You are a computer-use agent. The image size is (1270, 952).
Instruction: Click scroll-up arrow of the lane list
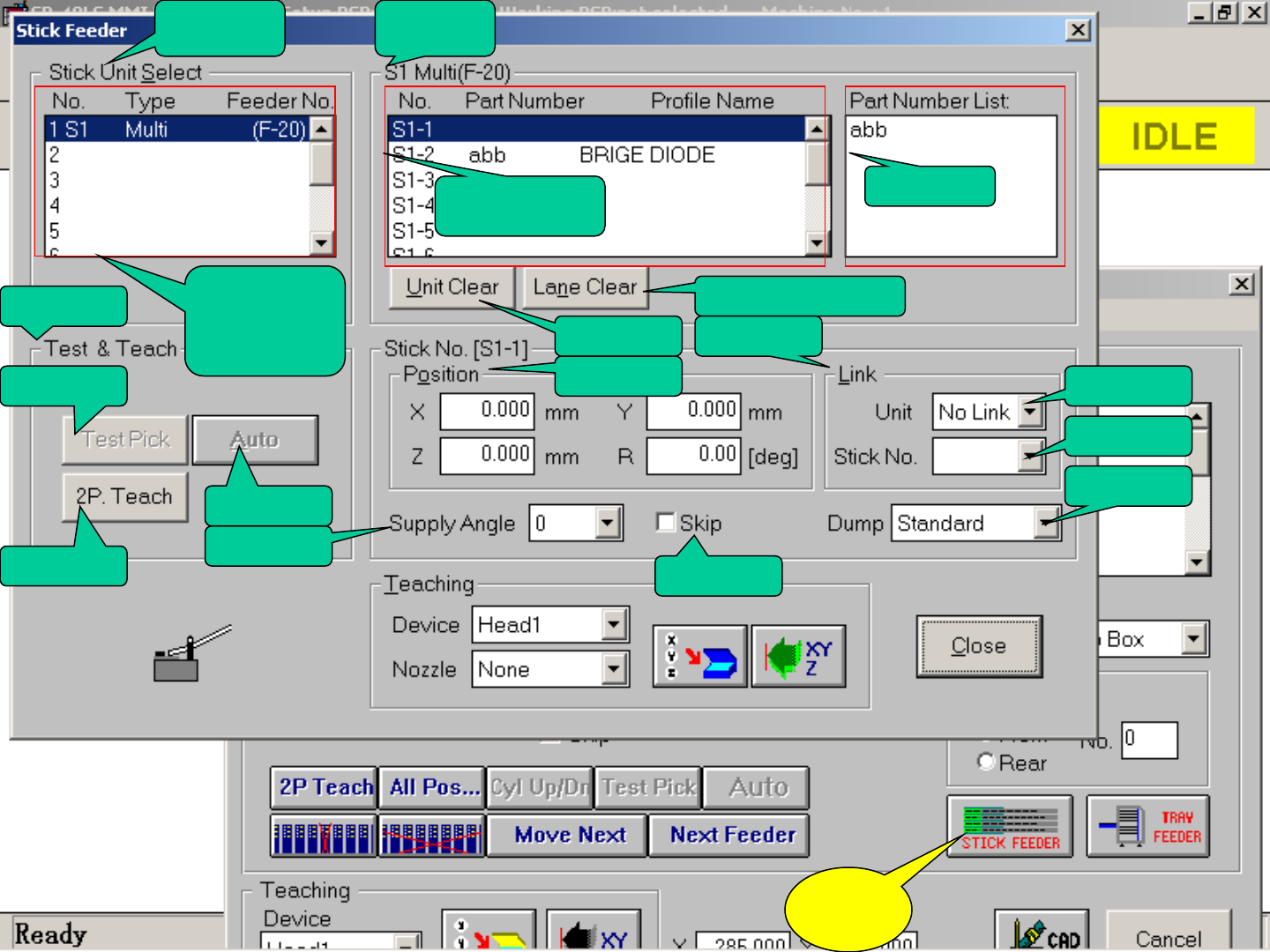[x=817, y=130]
